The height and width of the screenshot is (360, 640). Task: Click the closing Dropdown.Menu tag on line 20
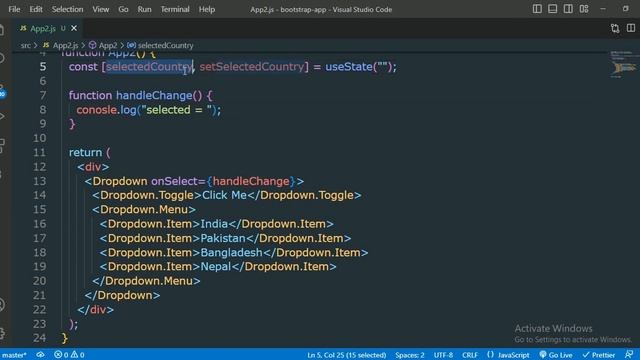146,281
